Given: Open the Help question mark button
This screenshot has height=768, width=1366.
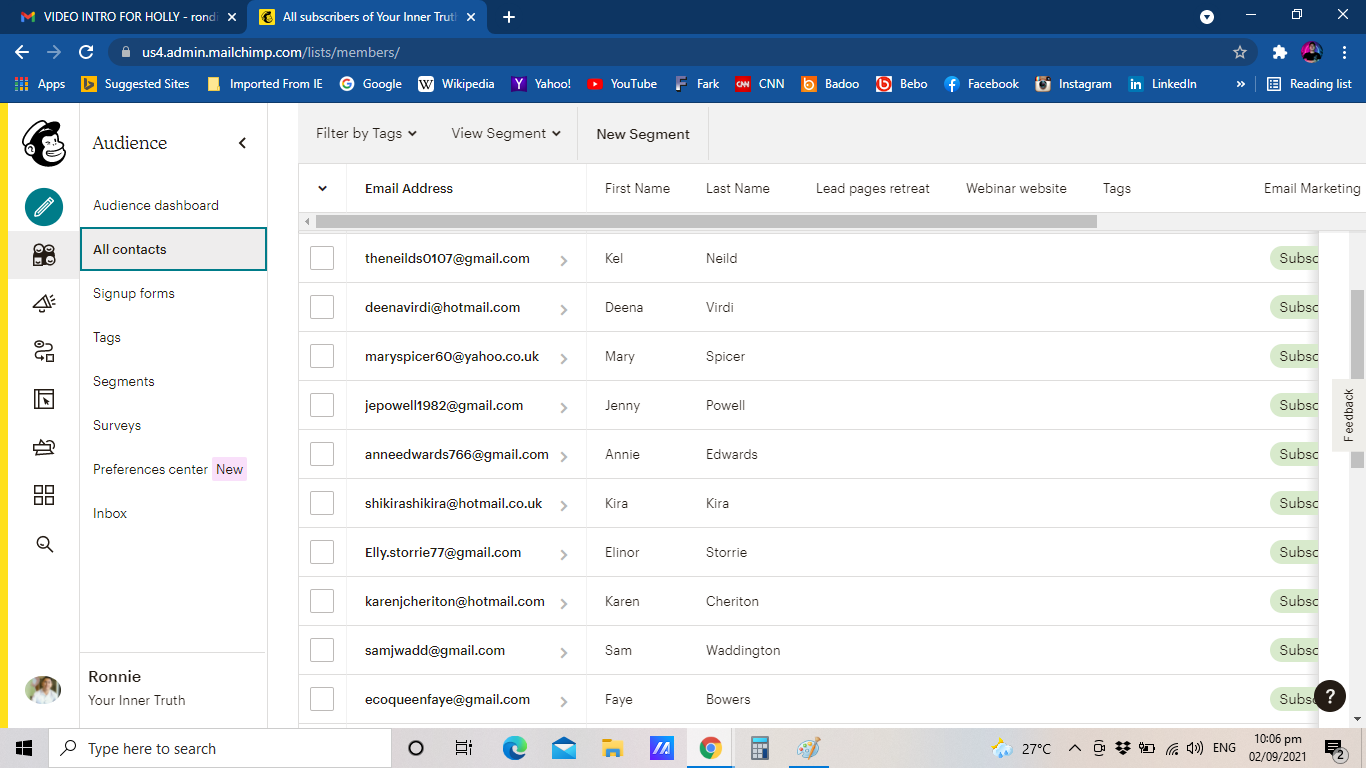Looking at the screenshot, I should 1330,696.
